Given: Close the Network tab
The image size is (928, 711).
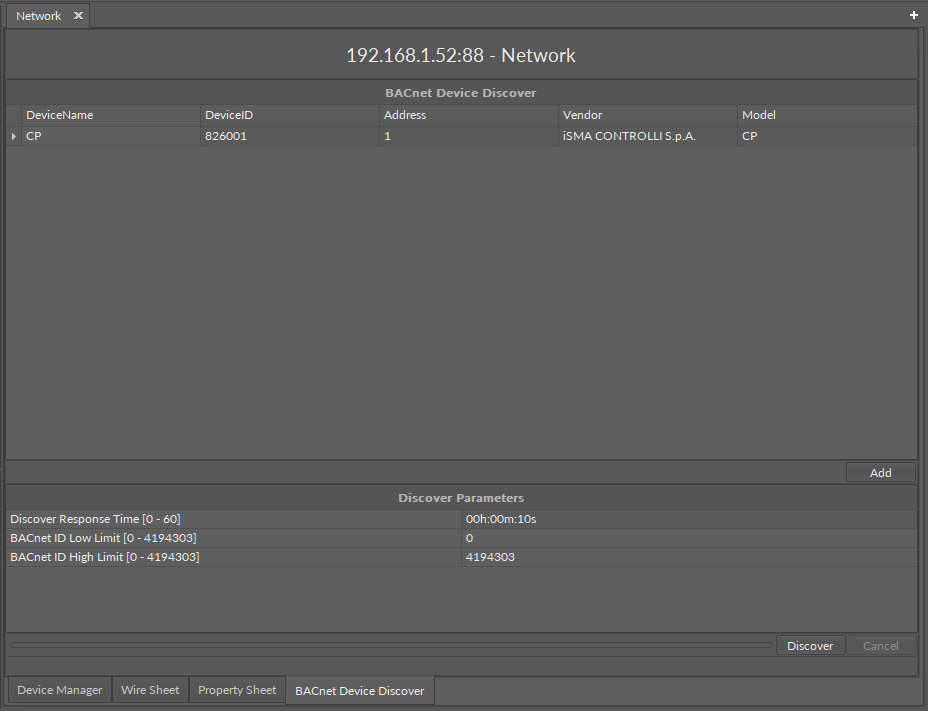Looking at the screenshot, I should pos(78,16).
